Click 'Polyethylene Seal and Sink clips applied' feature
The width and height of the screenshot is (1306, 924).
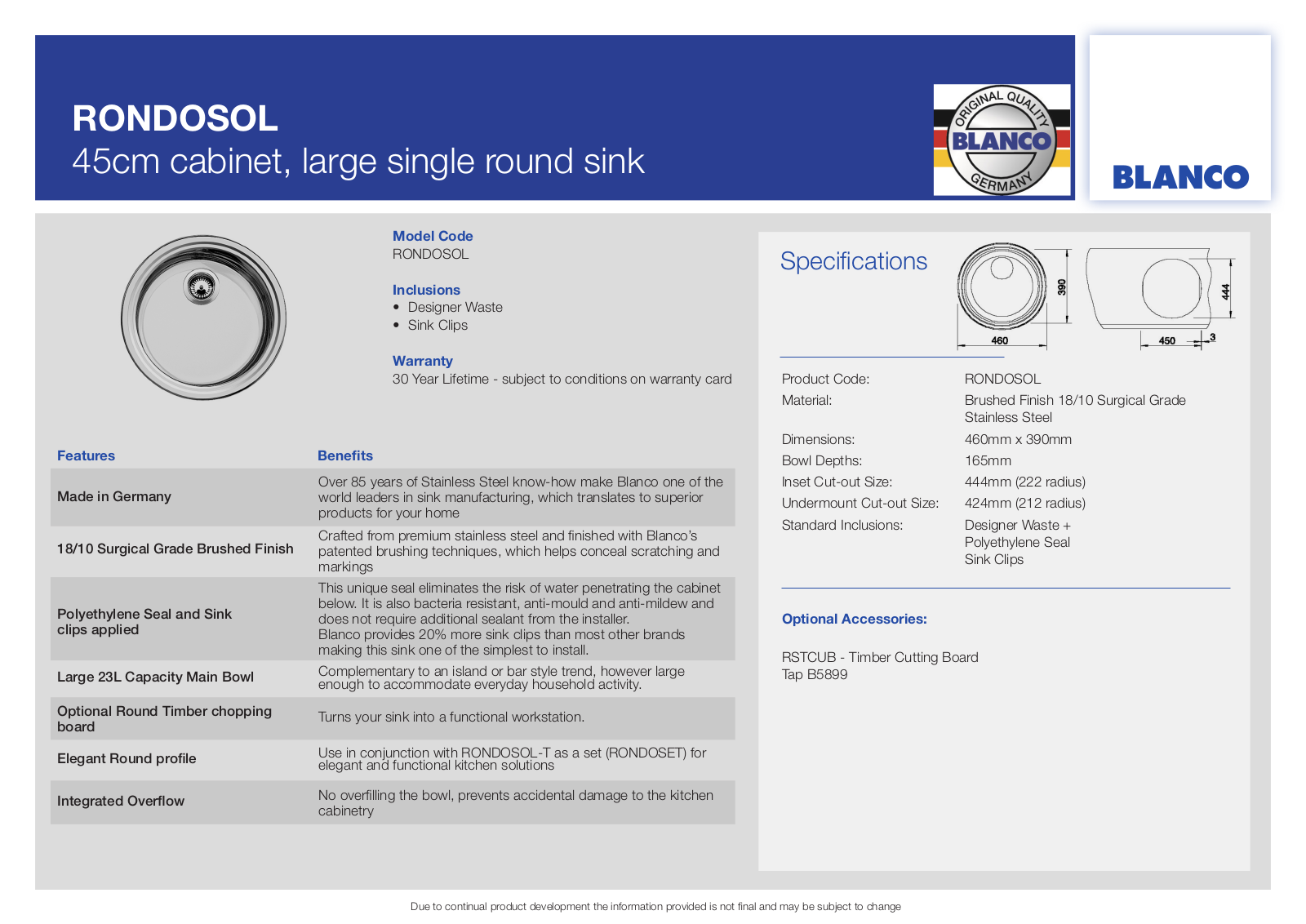[144, 621]
